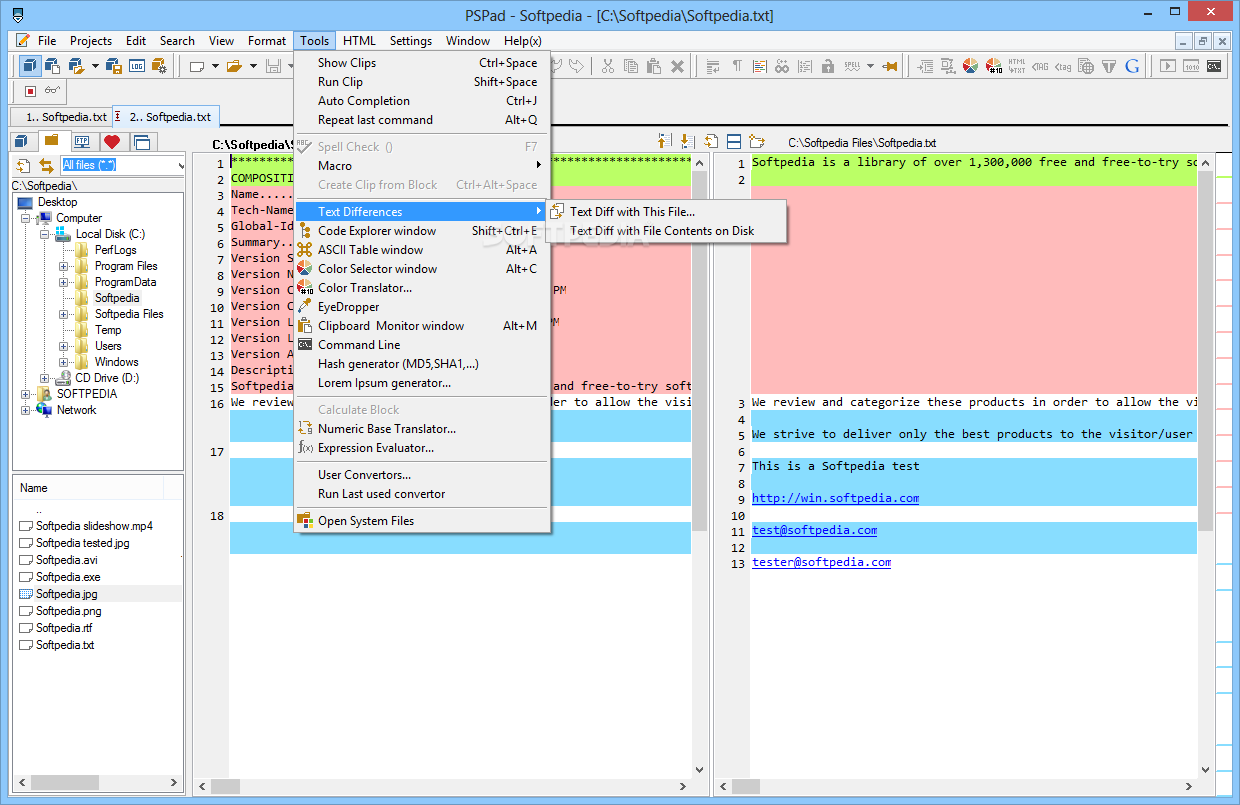Viewport: 1240px width, 805px height.
Task: Click EyeDropper menu entry
Action: pyautogui.click(x=422, y=307)
